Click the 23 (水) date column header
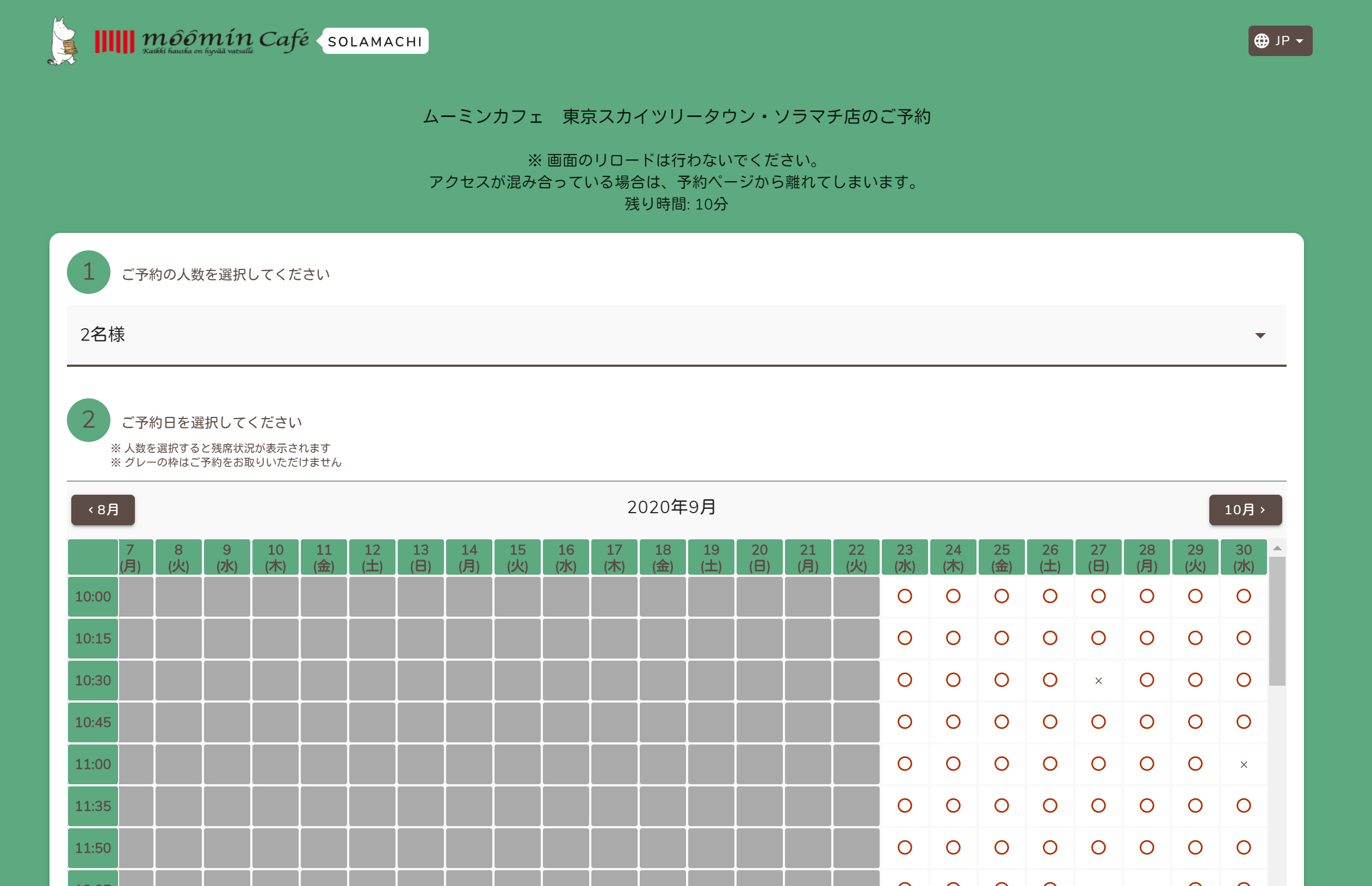Viewport: 1372px width, 886px height. pyautogui.click(x=905, y=557)
